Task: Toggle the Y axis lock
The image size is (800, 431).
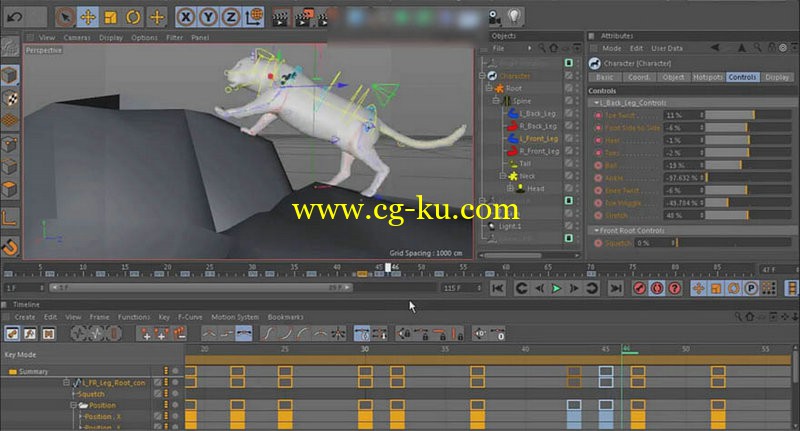Action: (x=208, y=17)
